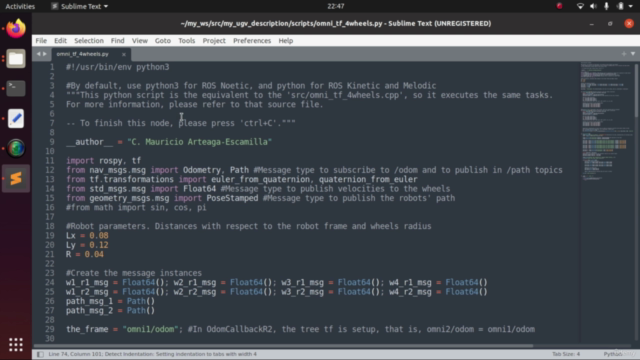640x360 pixels.
Task: Click commented '#from math import sin, cos, pi'
Action: coord(136,208)
